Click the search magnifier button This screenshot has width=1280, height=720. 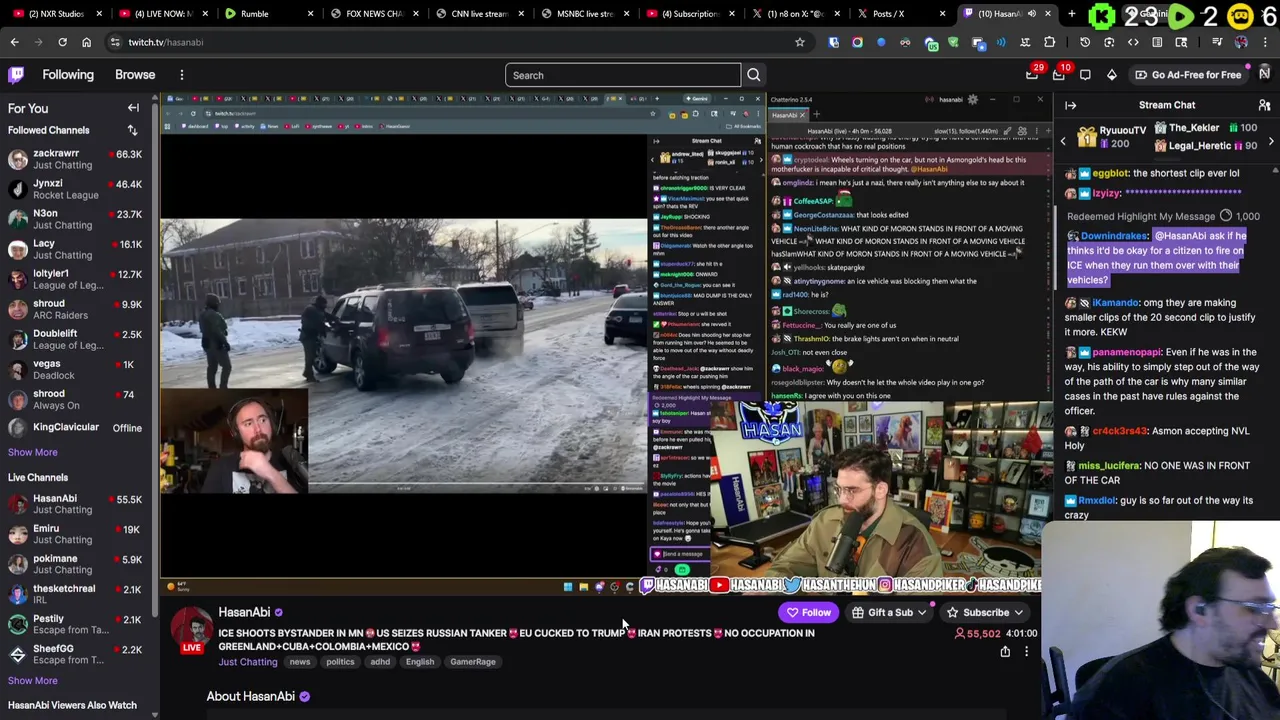(x=754, y=75)
